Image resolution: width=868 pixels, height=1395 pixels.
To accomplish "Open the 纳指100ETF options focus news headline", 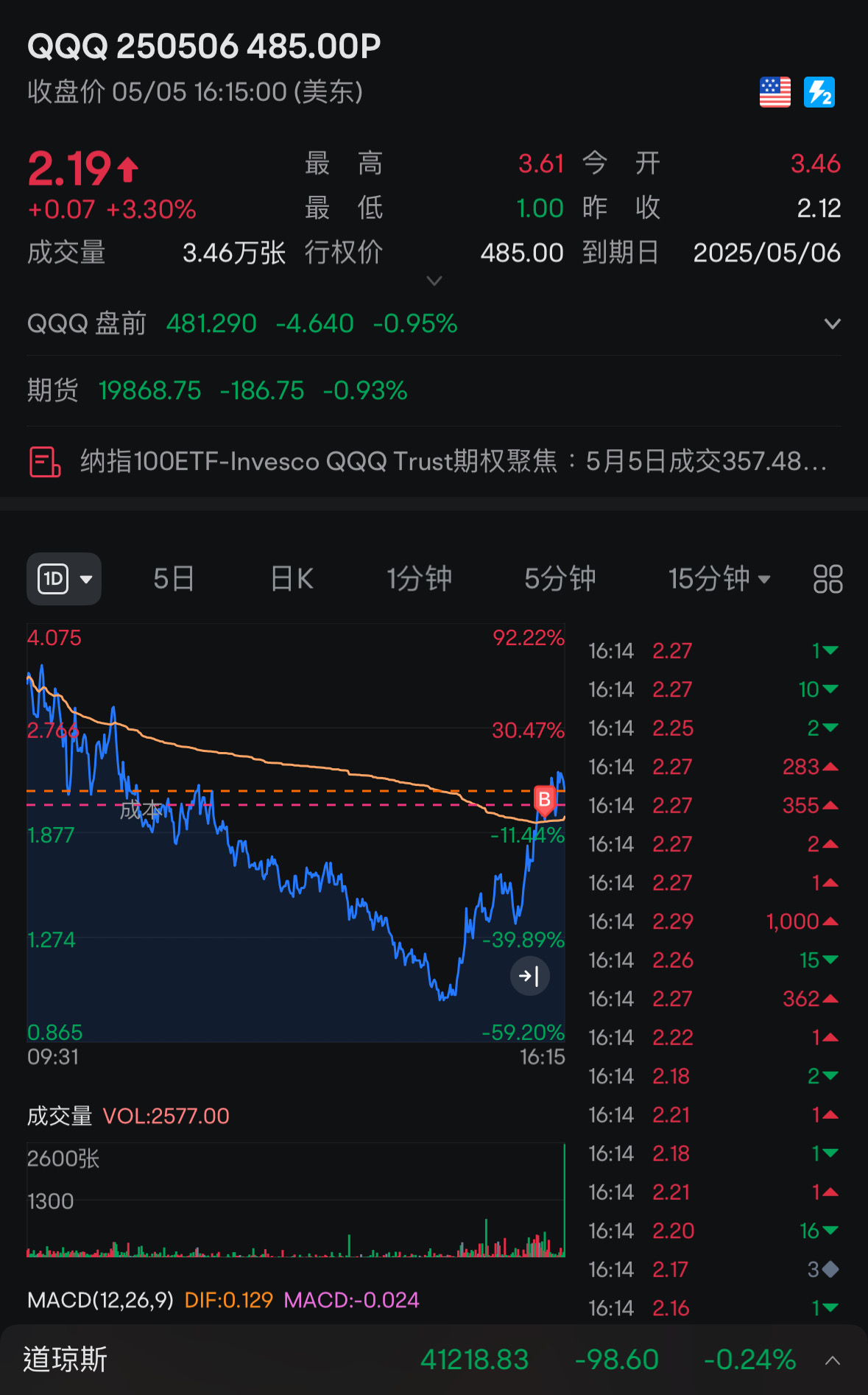I will tap(454, 462).
